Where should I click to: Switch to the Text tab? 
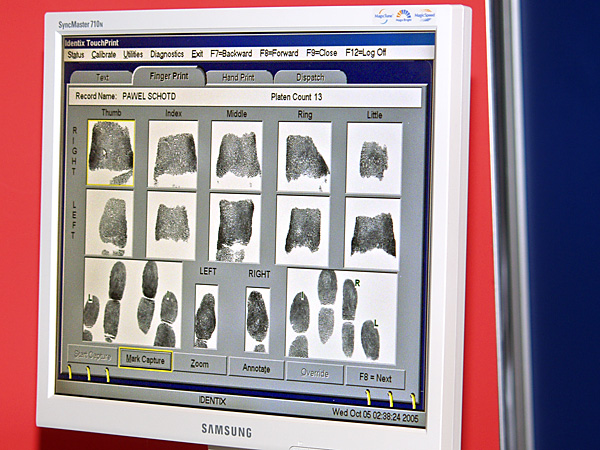tap(101, 77)
